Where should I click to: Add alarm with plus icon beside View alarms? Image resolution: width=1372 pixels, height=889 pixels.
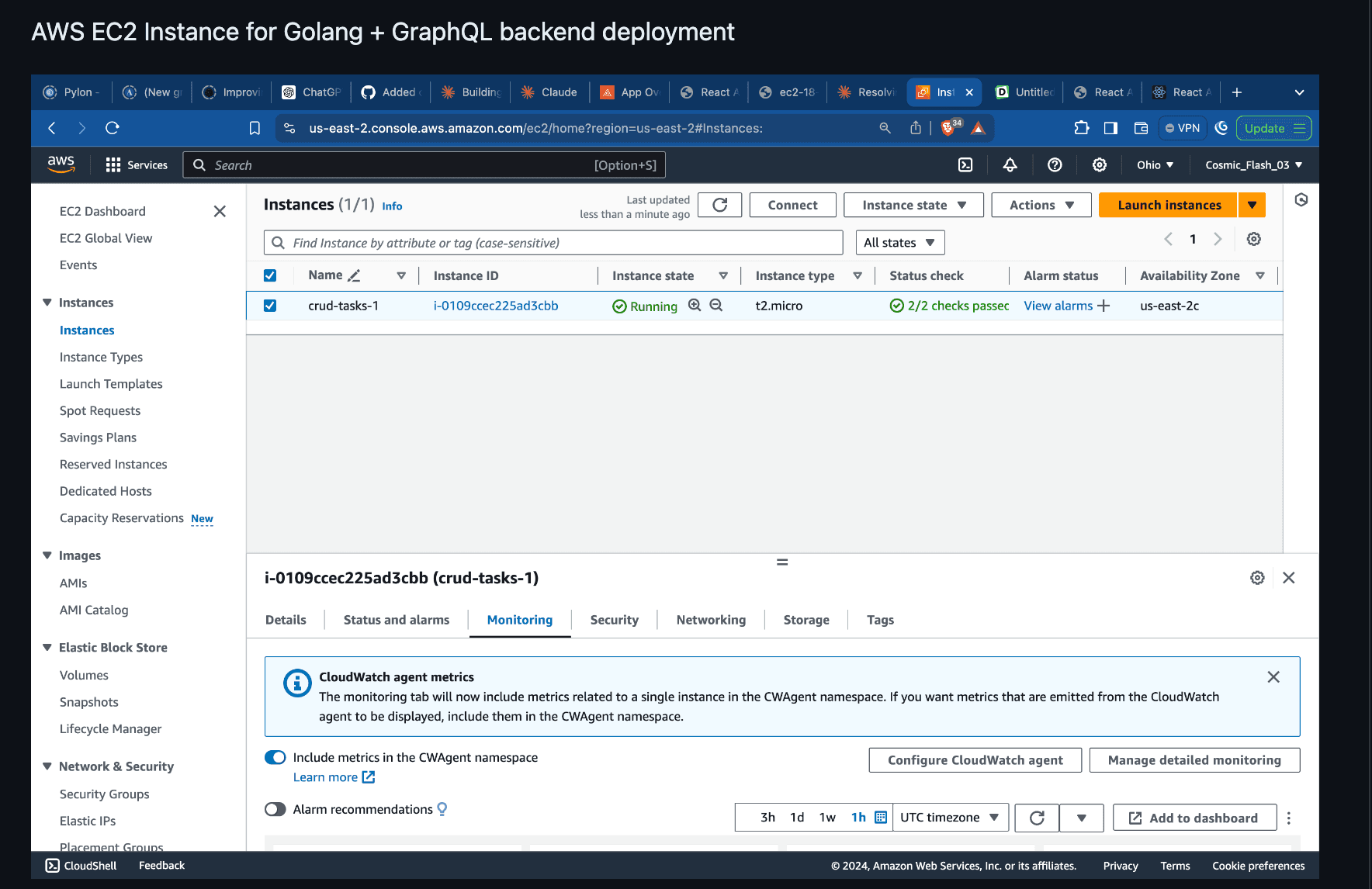coord(1103,306)
